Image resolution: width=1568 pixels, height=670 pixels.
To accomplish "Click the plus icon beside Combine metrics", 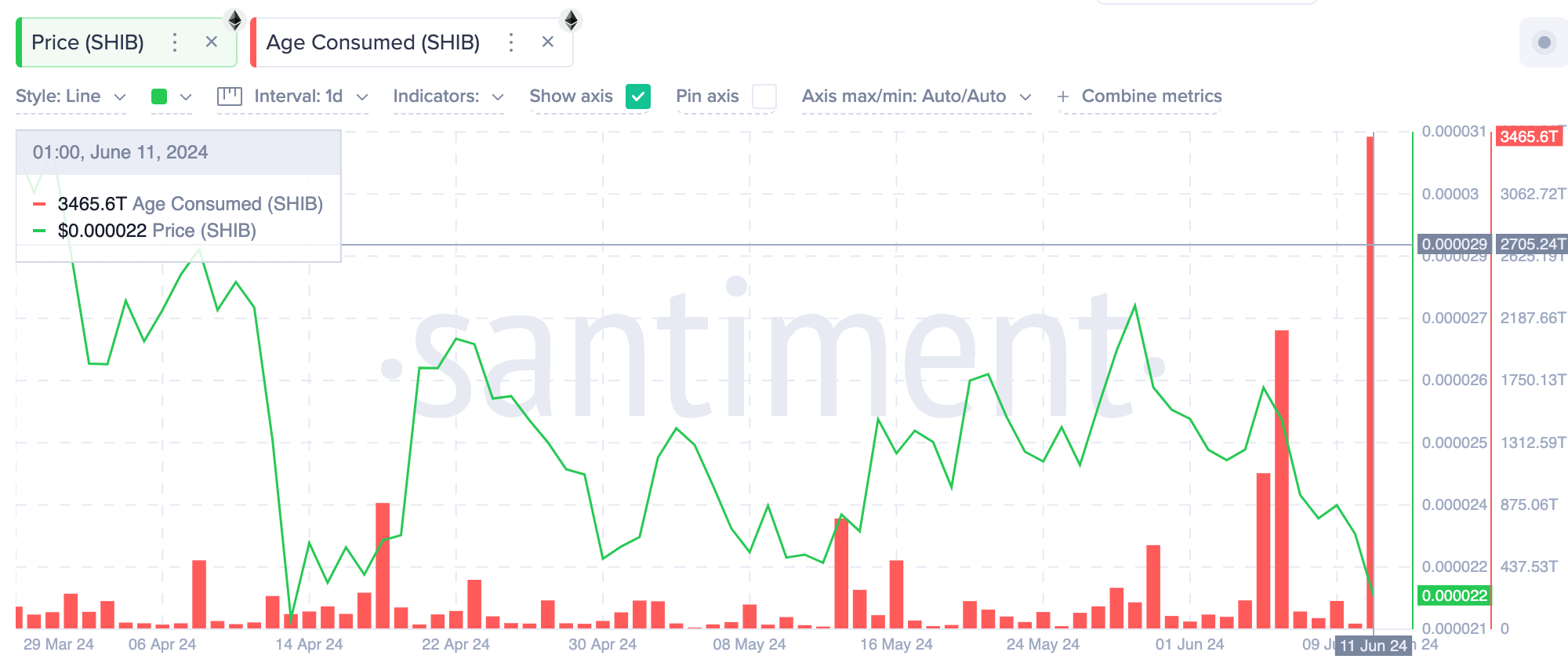I will [1062, 96].
